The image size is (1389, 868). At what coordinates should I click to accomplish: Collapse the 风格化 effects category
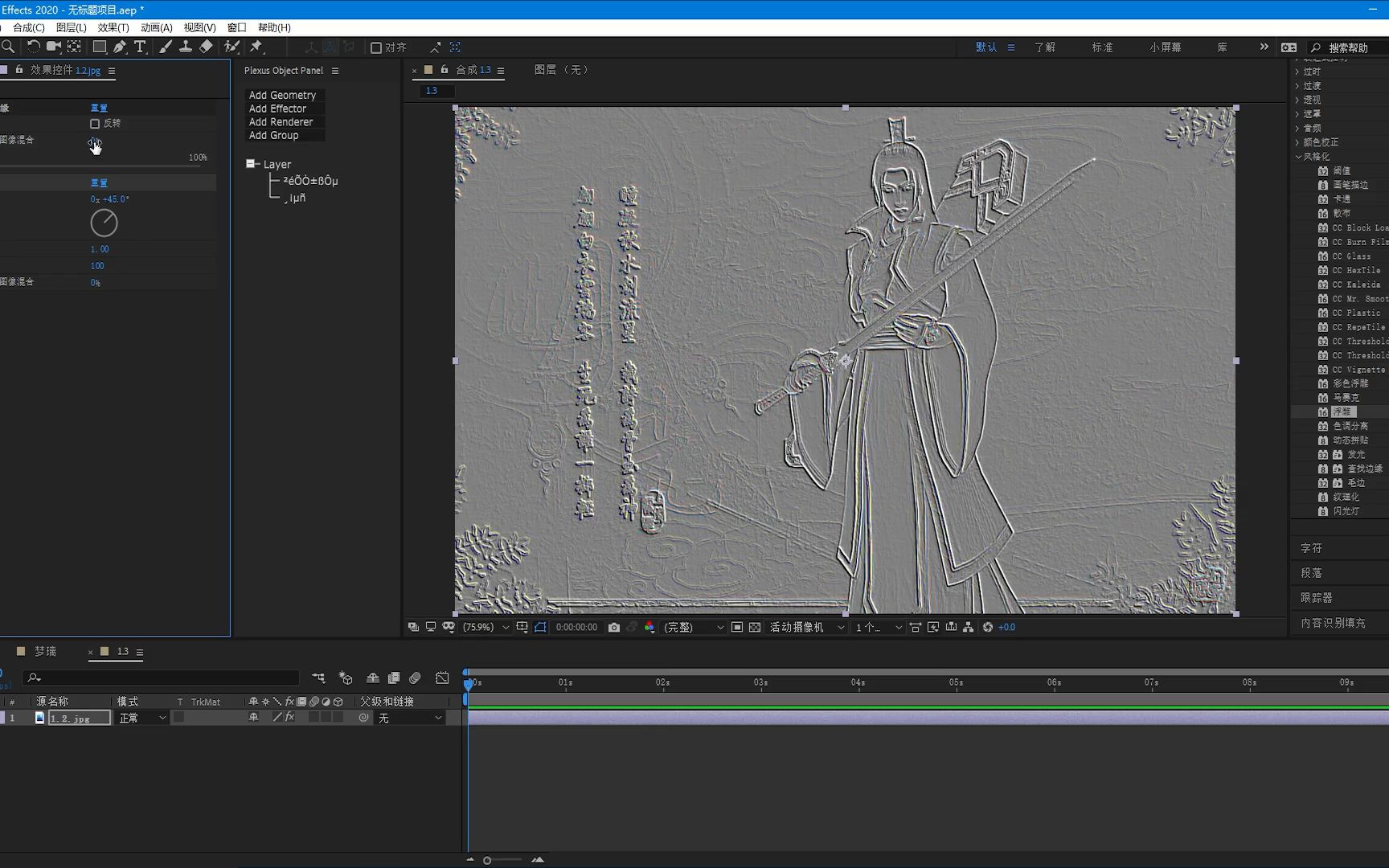(x=1297, y=157)
